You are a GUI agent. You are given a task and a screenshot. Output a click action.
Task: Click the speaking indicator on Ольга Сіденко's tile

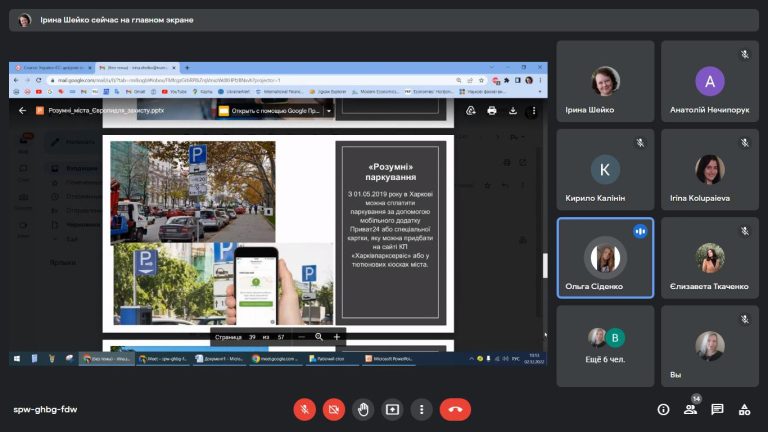coord(640,231)
